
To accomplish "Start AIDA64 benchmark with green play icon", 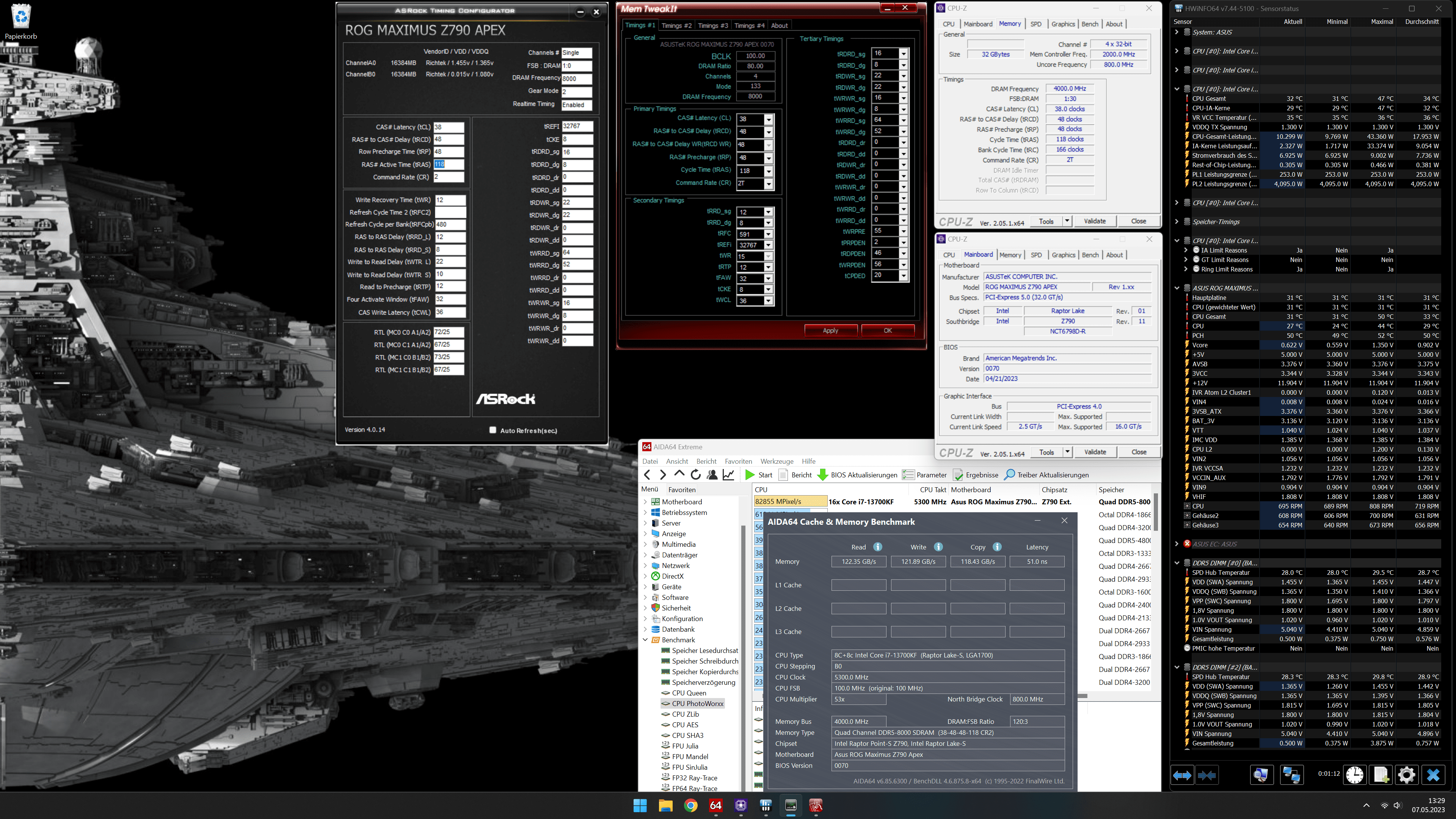I will [x=750, y=475].
